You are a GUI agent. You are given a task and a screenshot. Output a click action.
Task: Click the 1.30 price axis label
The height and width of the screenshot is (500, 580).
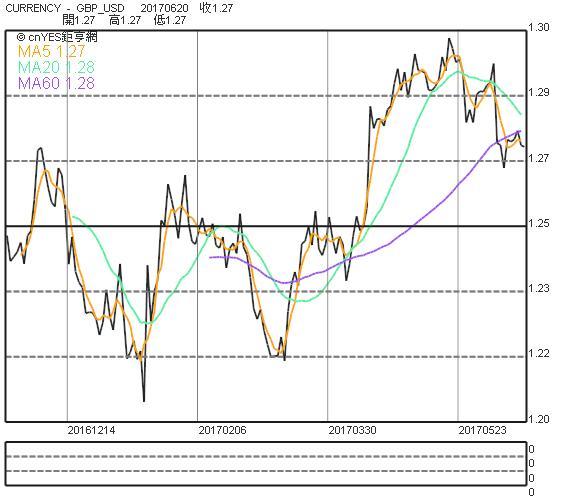pyautogui.click(x=539, y=27)
